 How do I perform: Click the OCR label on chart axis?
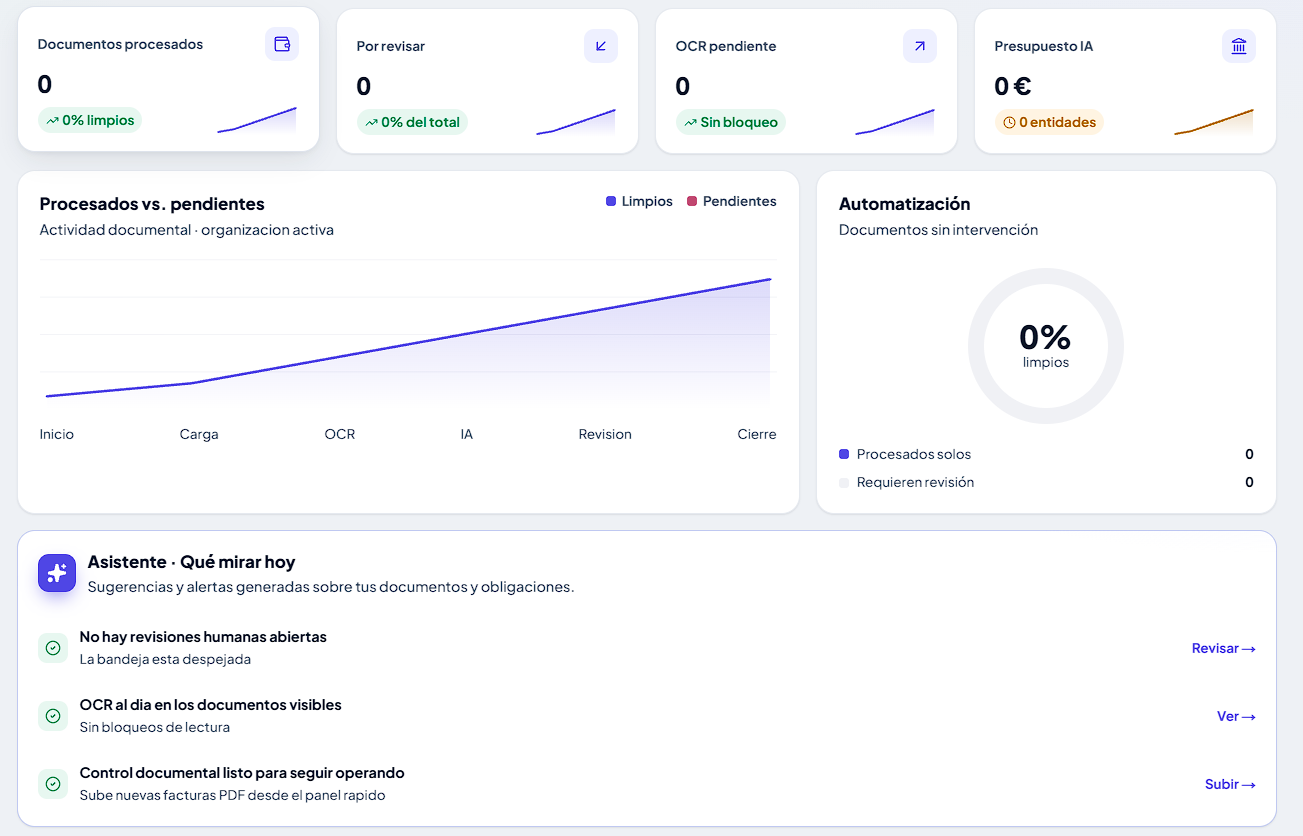point(340,434)
